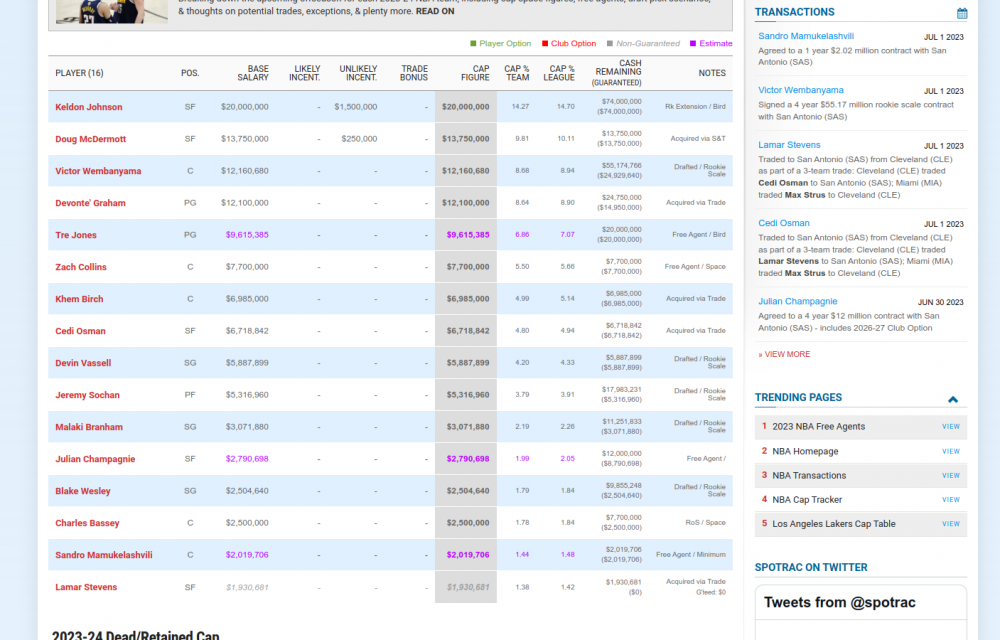The image size is (1000, 640).
Task: Select the green Player Option swatch
Action: (x=471, y=44)
